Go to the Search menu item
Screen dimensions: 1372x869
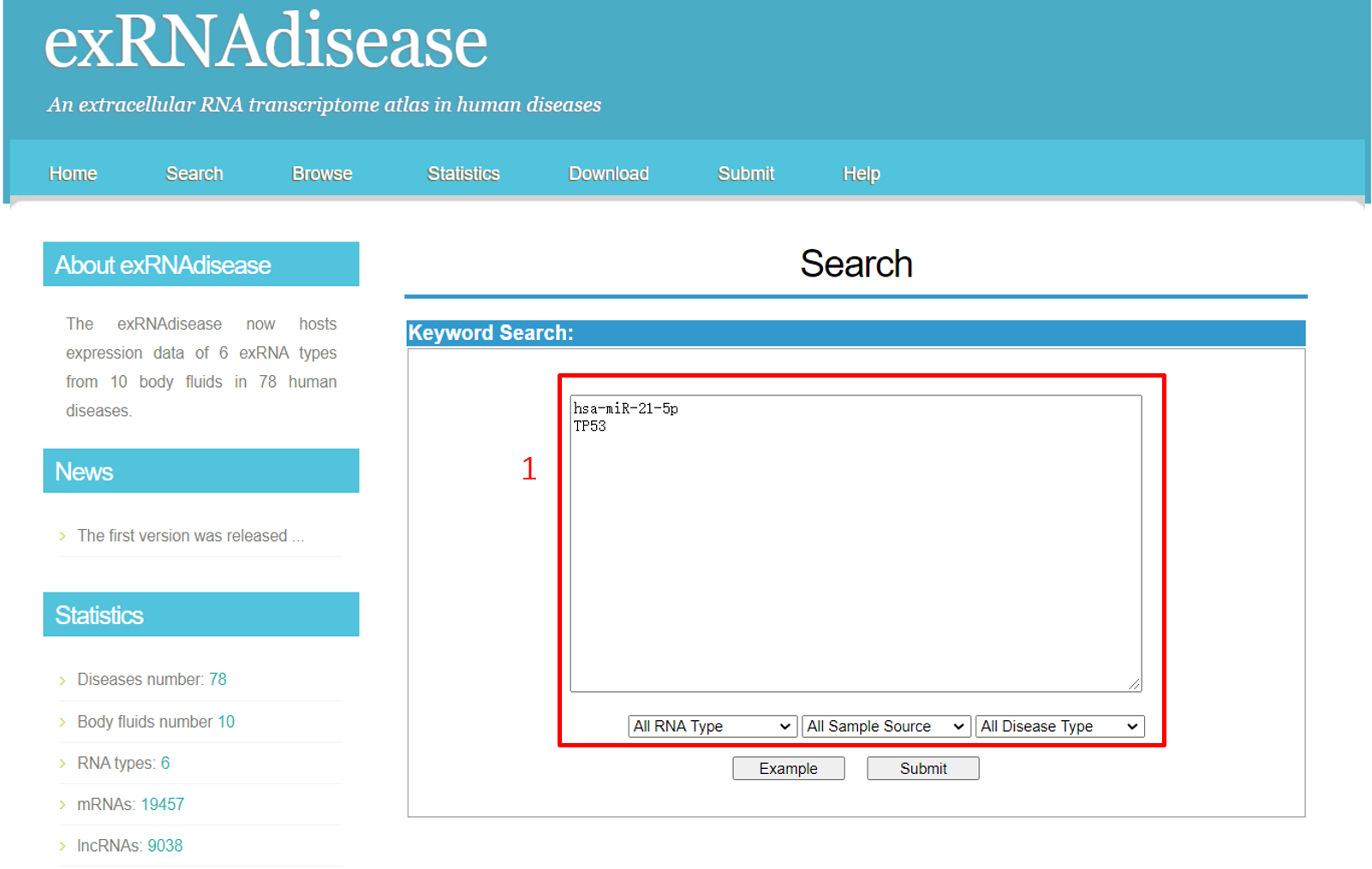point(194,174)
